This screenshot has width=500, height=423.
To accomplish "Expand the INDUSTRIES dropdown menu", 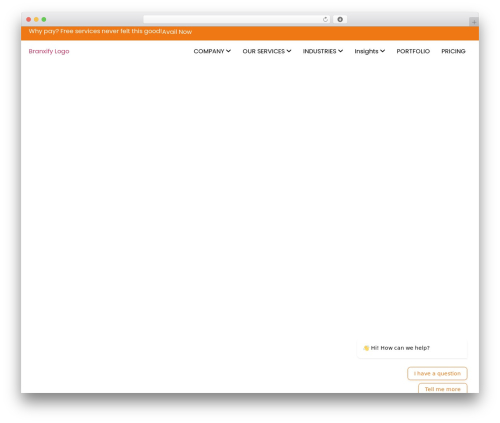I will tap(323, 51).
